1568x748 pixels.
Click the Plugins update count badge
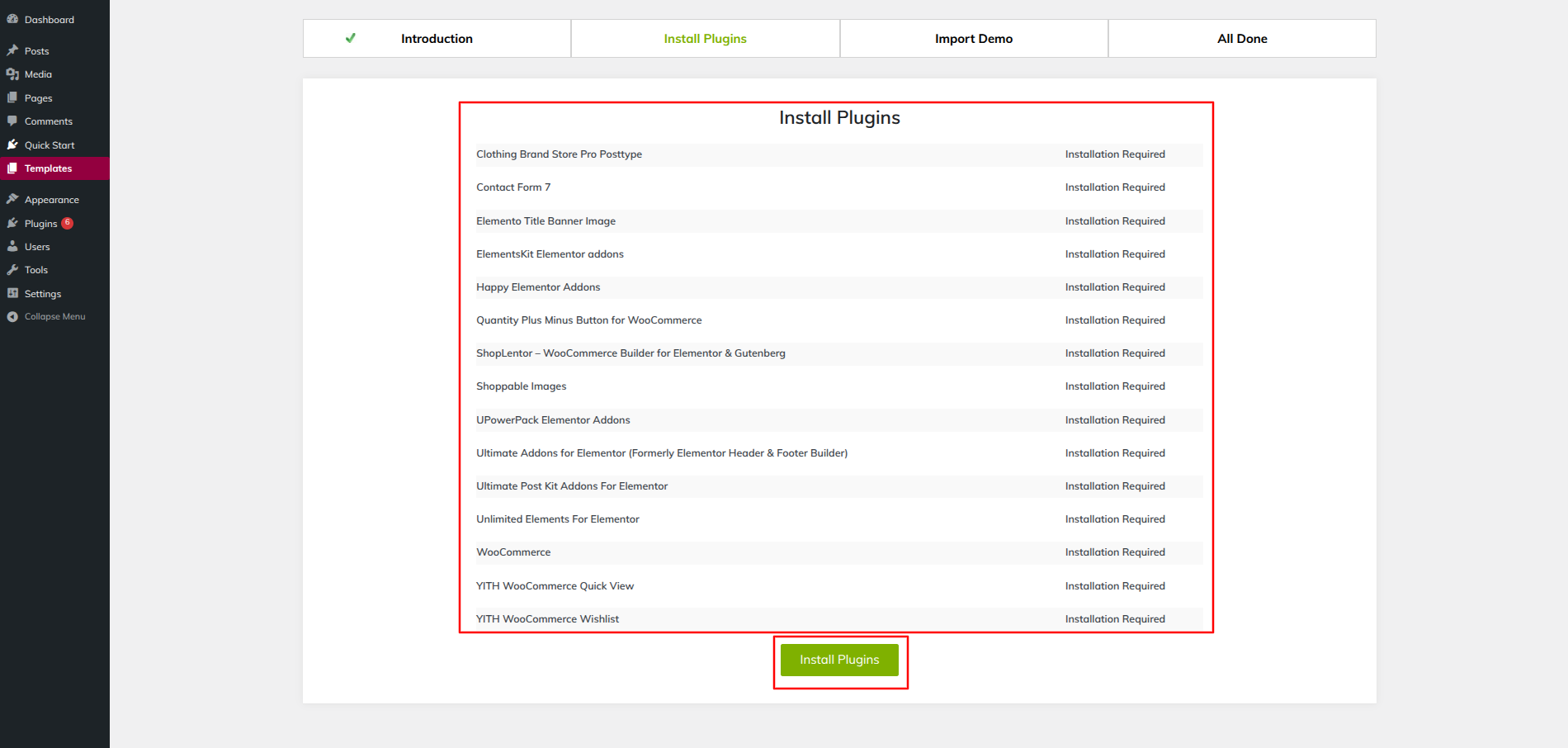pyautogui.click(x=68, y=223)
